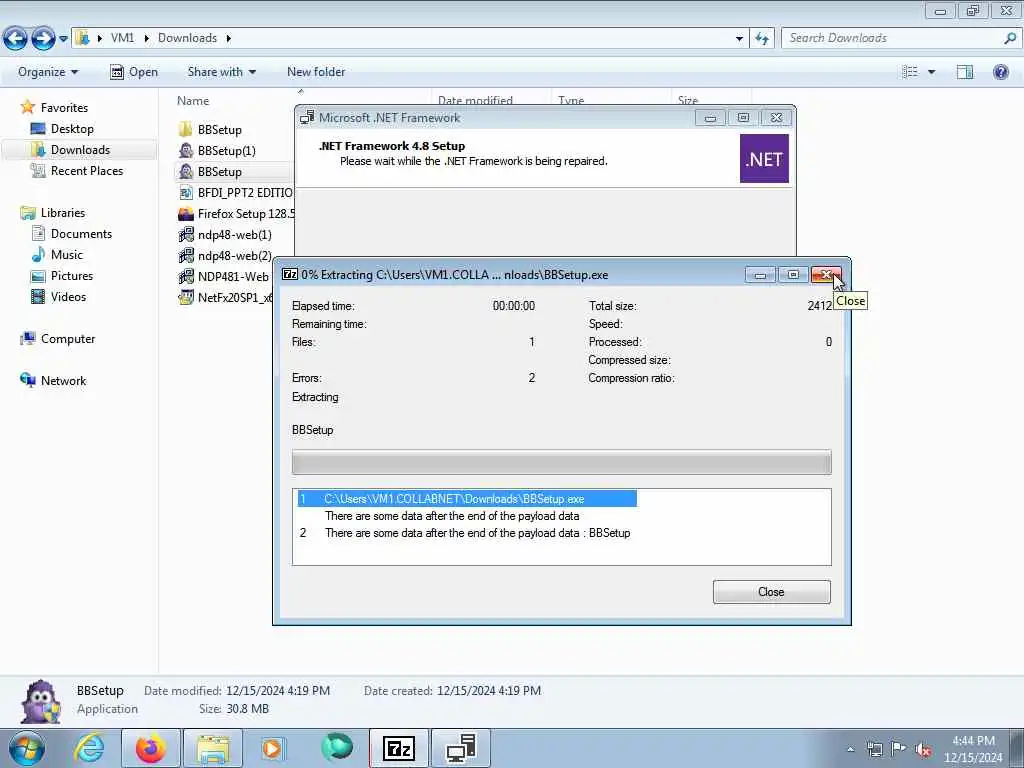Select the ndp48-web(1) file
Viewport: 1024px width, 768px height.
tap(225, 234)
